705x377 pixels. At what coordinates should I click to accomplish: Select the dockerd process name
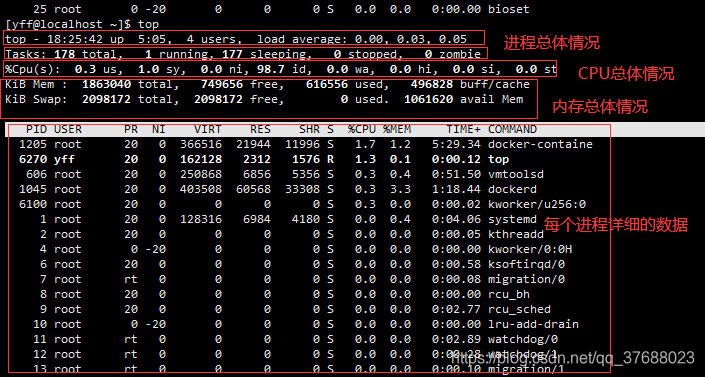[x=513, y=189]
